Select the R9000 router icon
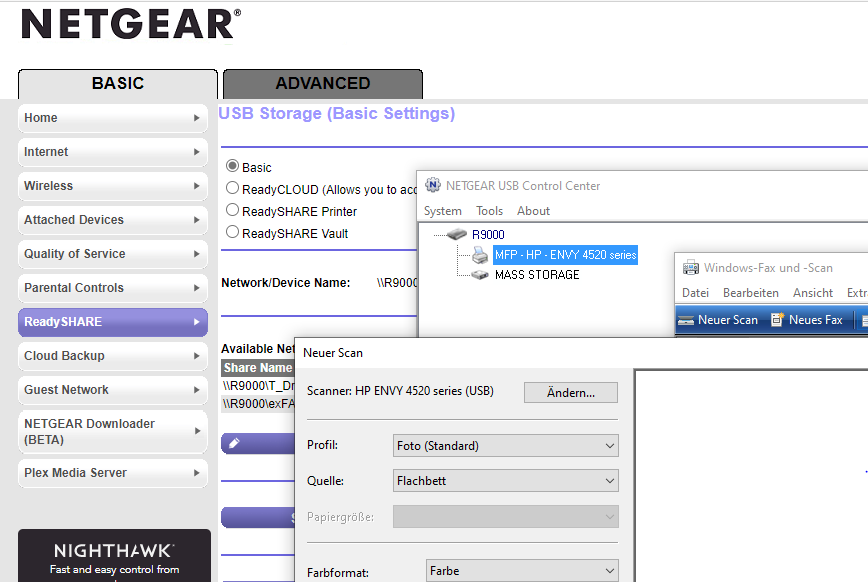The image size is (868, 582). click(458, 233)
